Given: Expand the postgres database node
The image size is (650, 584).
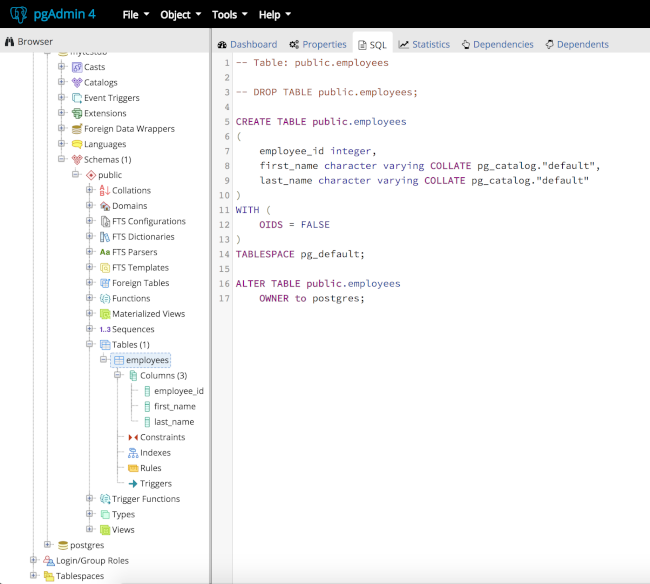Looking at the screenshot, I should 47,545.
